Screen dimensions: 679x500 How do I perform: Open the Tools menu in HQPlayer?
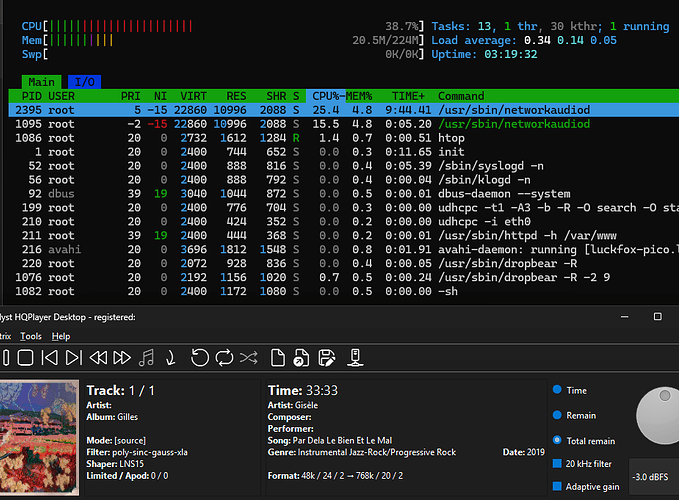[x=31, y=336]
